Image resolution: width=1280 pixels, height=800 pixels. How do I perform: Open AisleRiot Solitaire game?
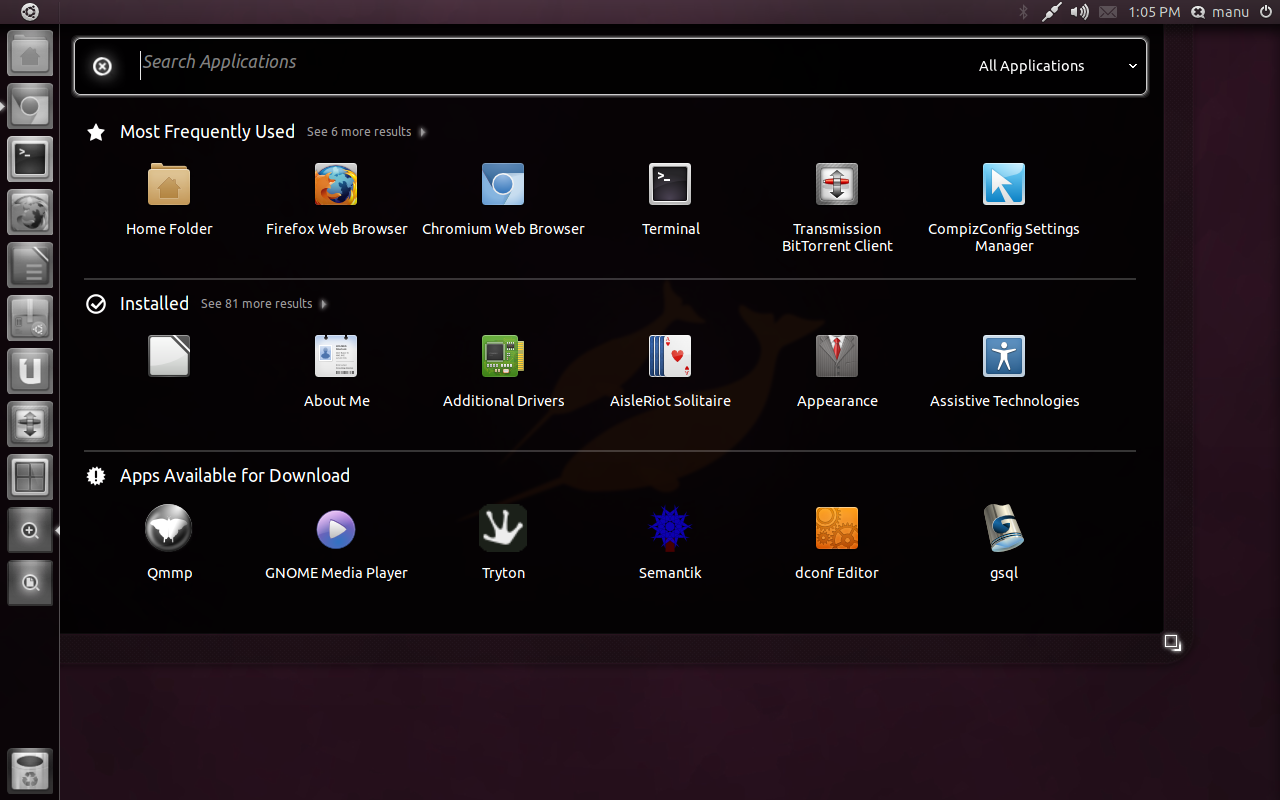[670, 357]
